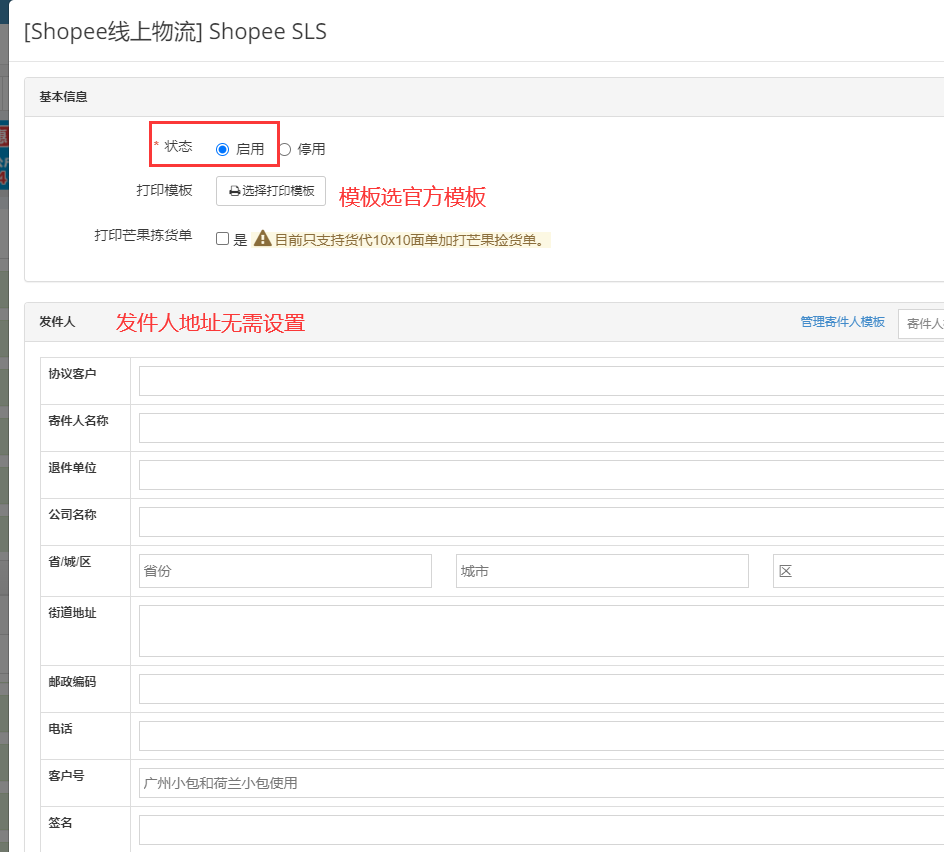Open the 寄件人 template dropdown
The height and width of the screenshot is (852, 944).
pos(921,324)
